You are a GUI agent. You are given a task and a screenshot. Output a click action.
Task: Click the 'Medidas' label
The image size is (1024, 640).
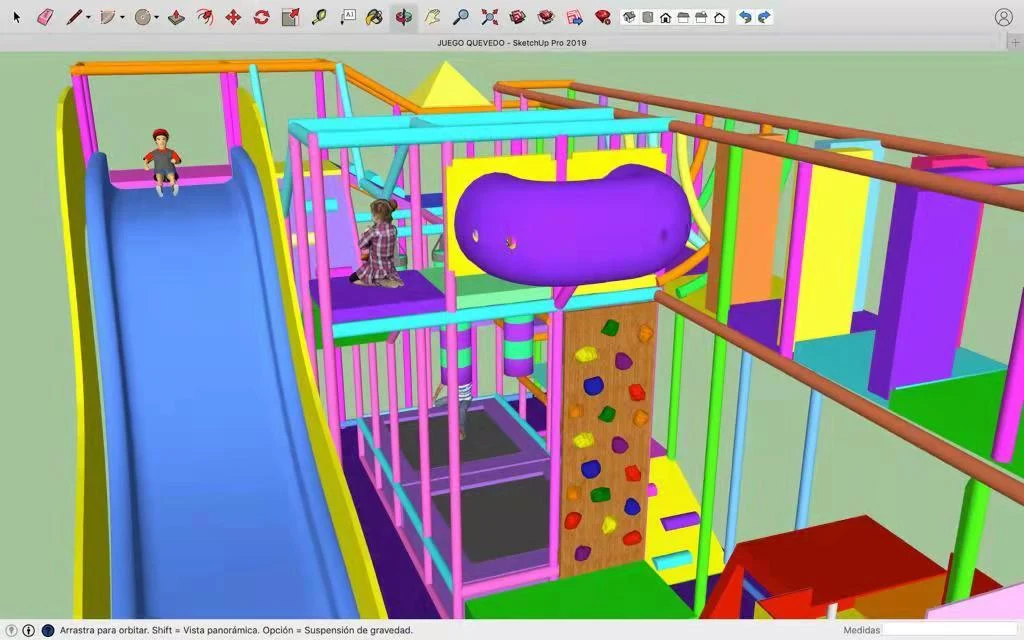861,630
